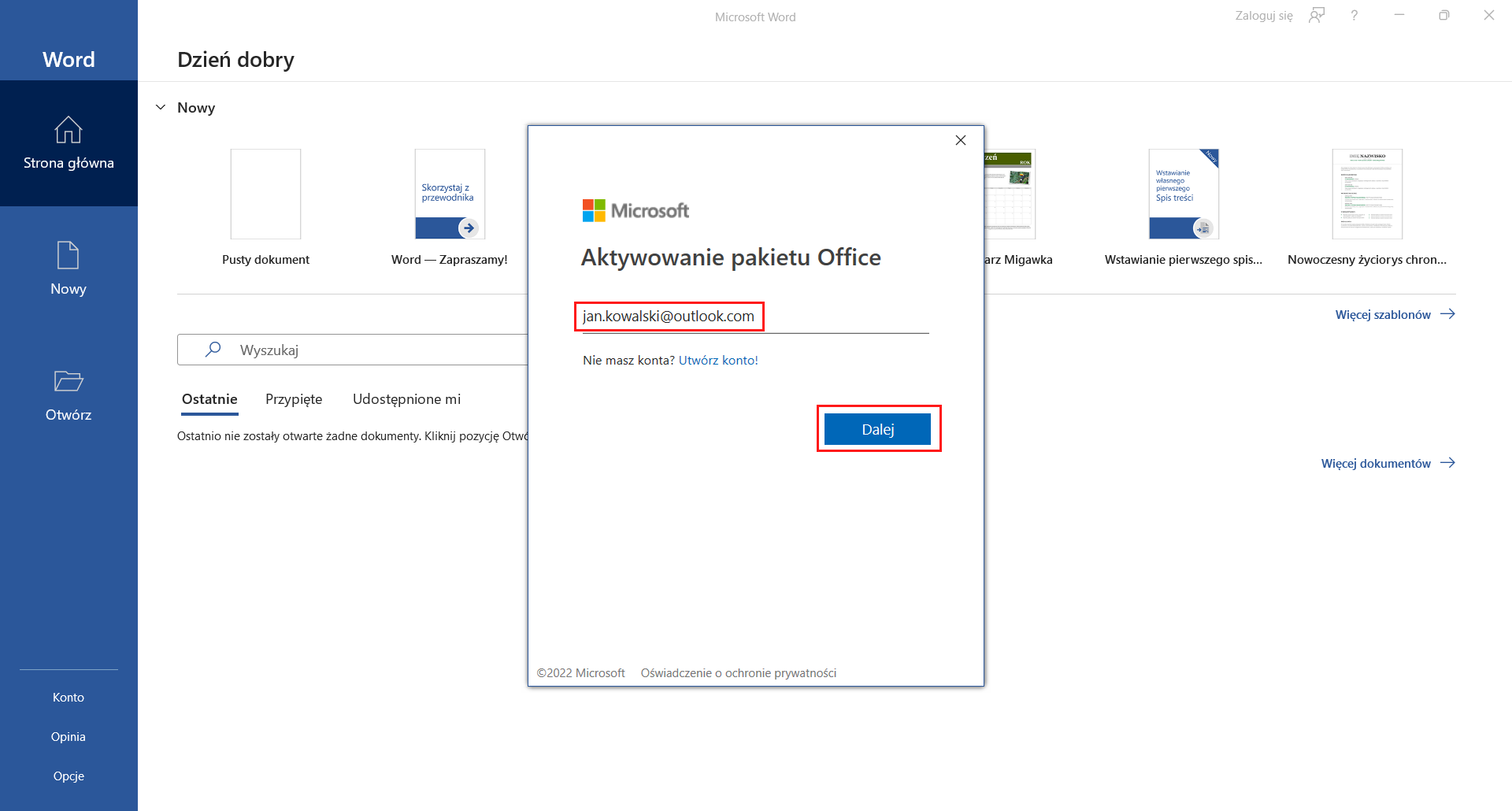Click the Nowoczesny życiorys chron... label
Image resolution: width=1512 pixels, height=811 pixels.
click(x=1367, y=260)
